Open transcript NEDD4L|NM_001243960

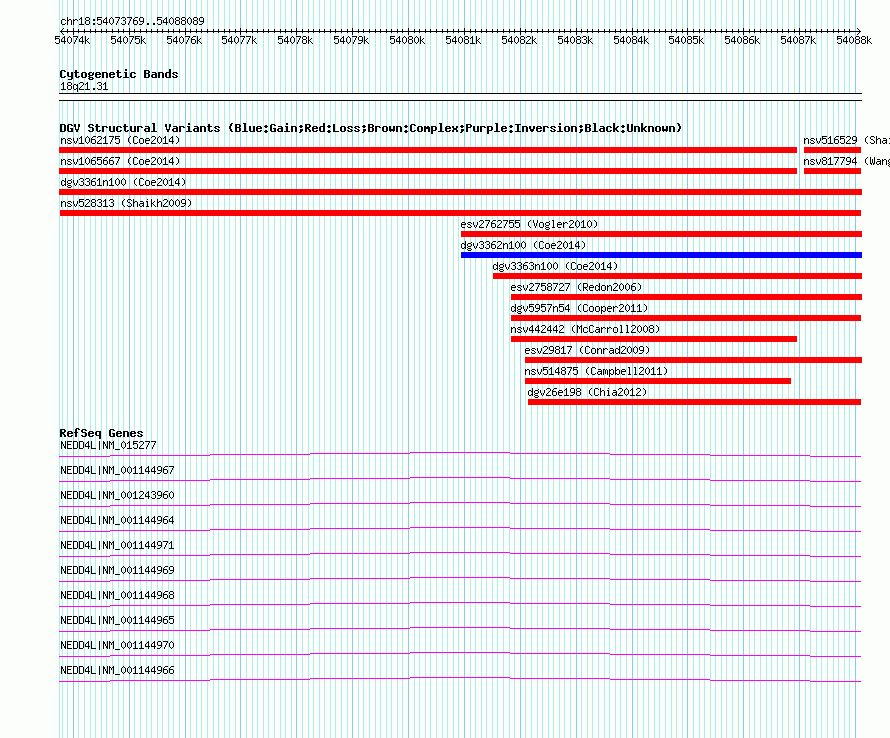tap(117, 496)
